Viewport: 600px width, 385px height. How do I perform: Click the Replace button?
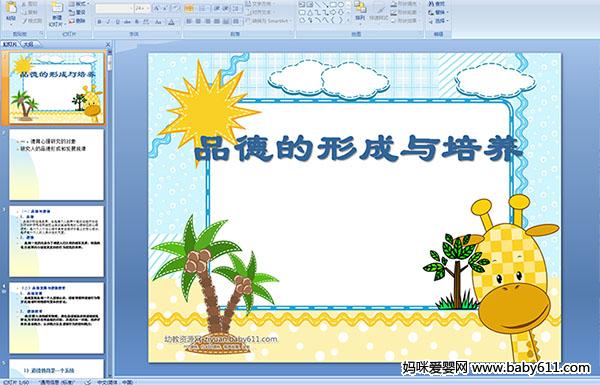tap(437, 12)
